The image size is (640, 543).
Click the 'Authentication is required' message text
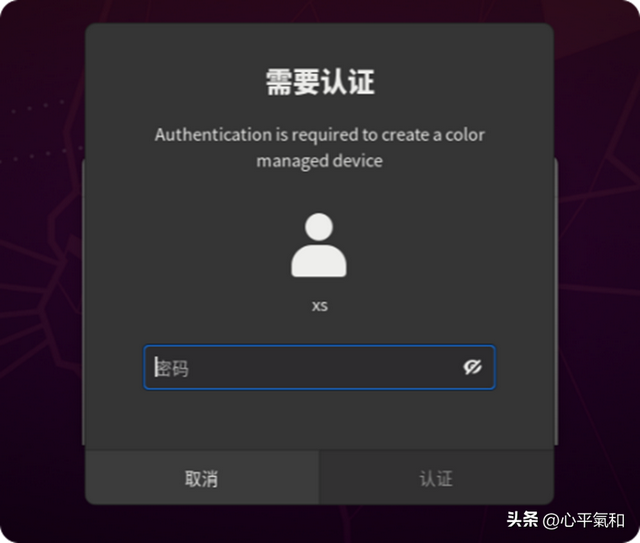320,147
